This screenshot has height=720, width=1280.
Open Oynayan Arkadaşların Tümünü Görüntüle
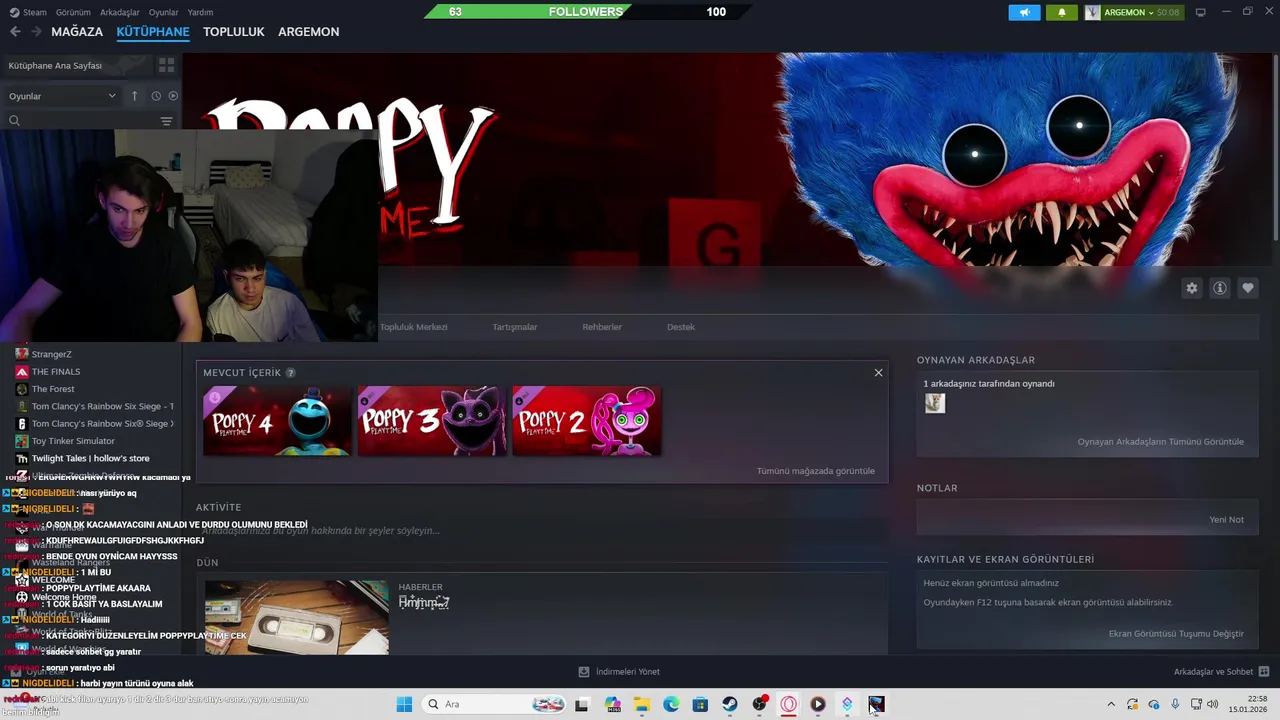tap(1160, 442)
